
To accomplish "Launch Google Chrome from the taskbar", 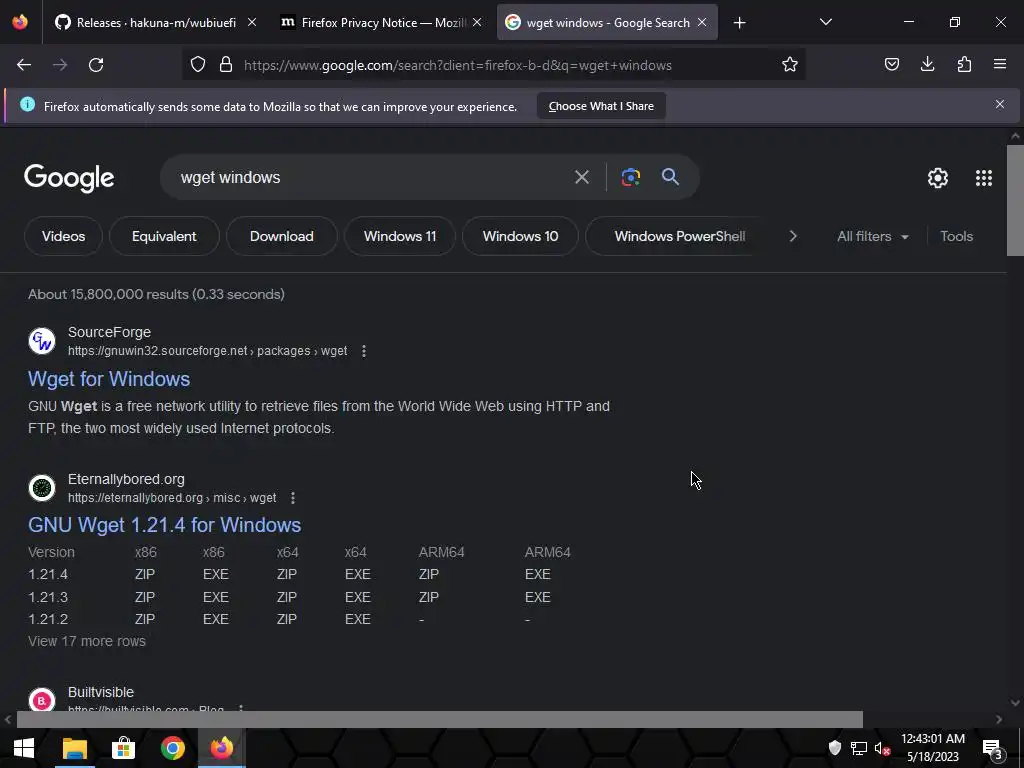I will click(x=172, y=748).
